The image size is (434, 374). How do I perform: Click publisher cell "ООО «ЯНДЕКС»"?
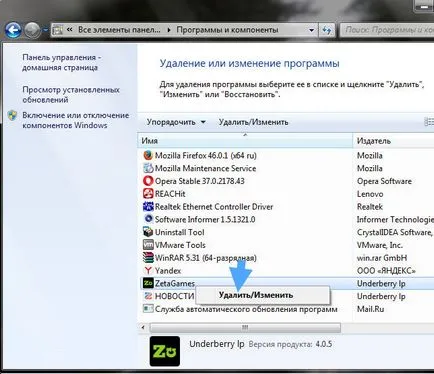click(x=386, y=270)
